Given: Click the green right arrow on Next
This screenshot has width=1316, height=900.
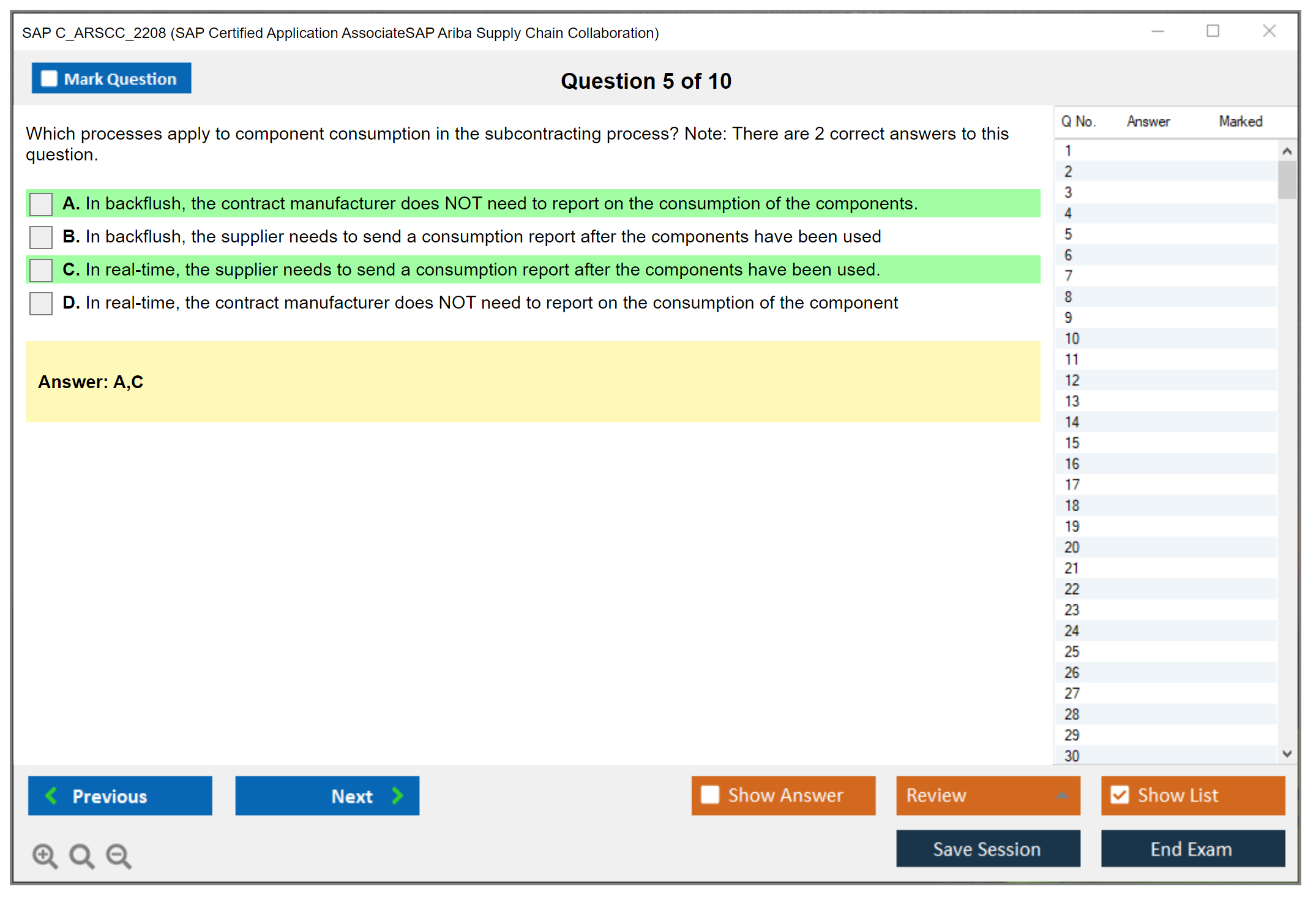Looking at the screenshot, I should click(398, 795).
